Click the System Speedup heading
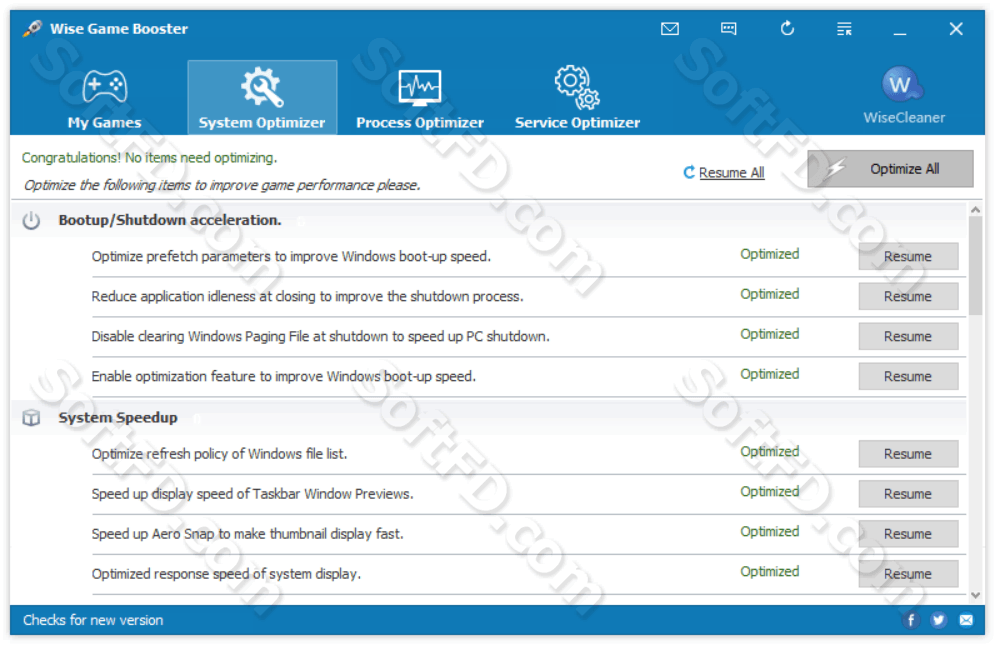Image resolution: width=995 pixels, height=645 pixels. (x=118, y=418)
